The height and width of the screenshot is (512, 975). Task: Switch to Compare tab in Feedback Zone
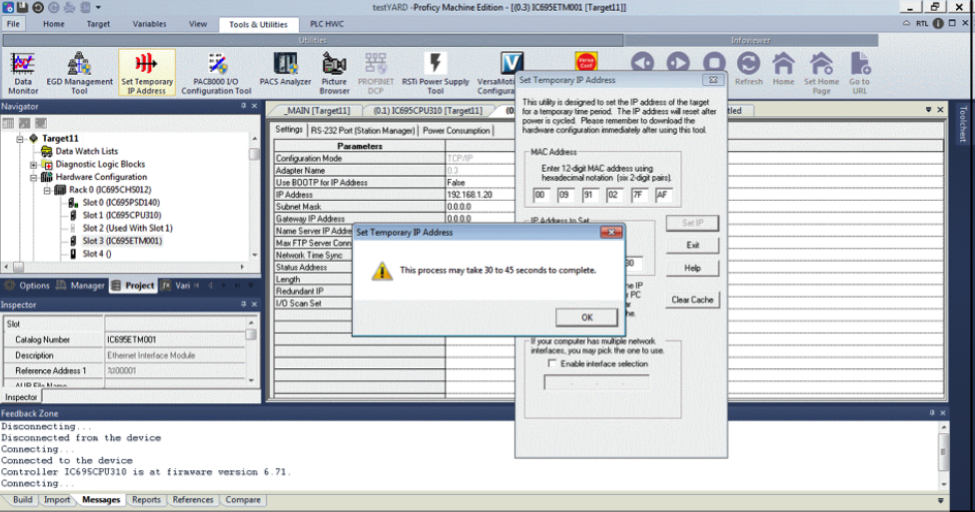pos(243,500)
